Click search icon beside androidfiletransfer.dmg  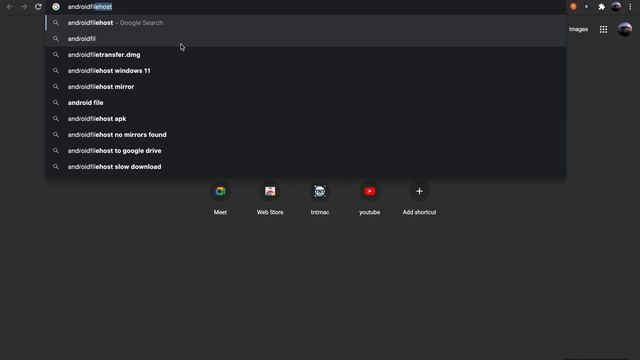click(x=56, y=55)
